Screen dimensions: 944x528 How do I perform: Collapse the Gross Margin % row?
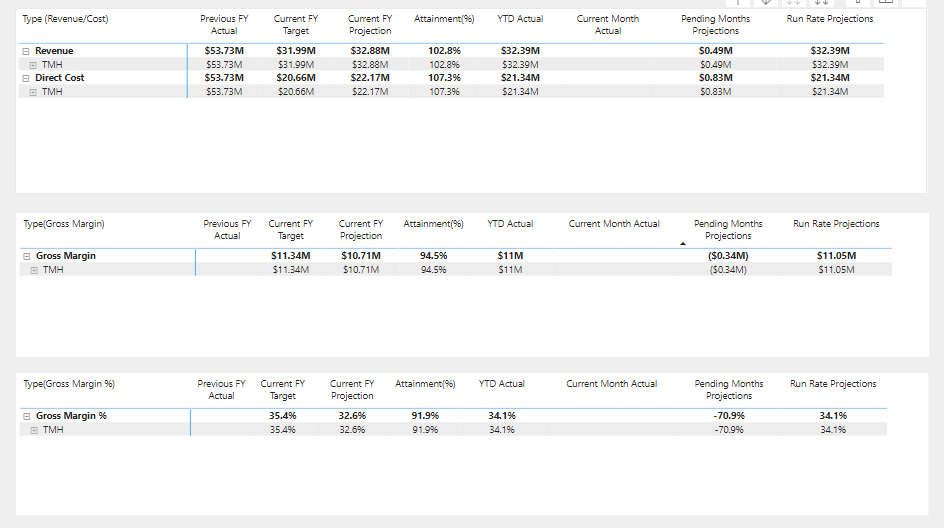click(26, 416)
